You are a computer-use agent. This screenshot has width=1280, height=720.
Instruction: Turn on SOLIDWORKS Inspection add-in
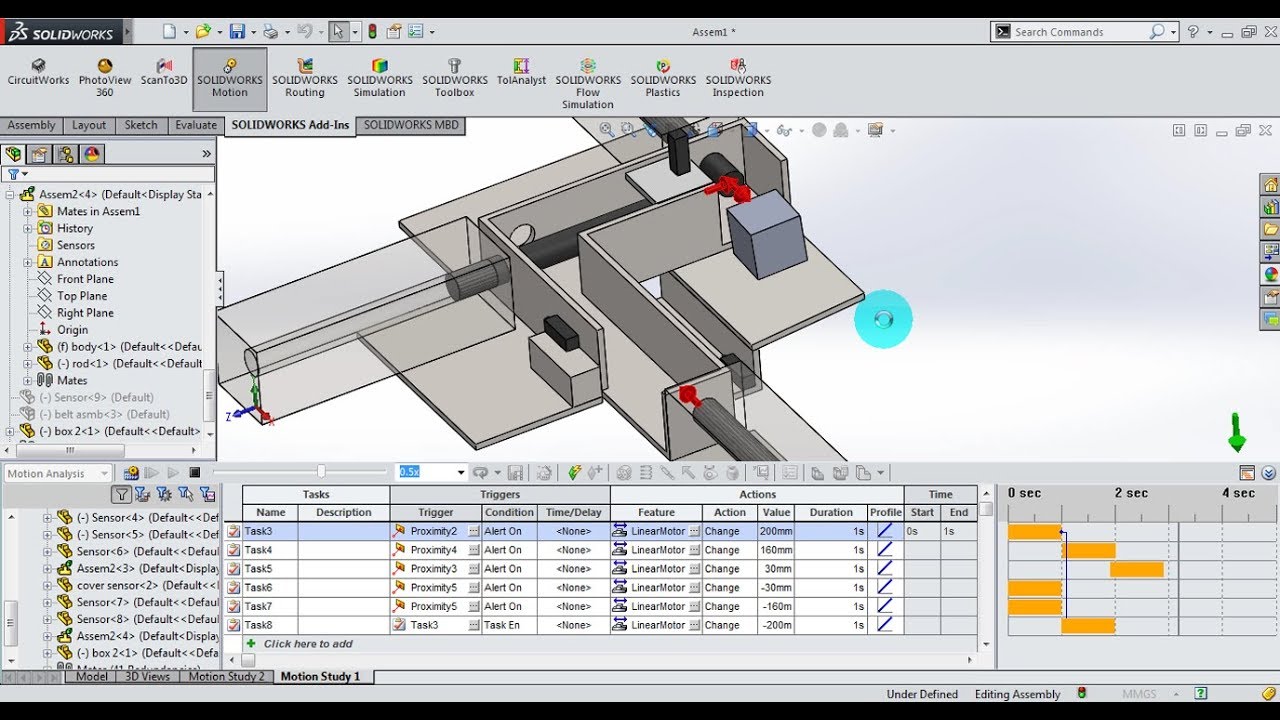738,78
